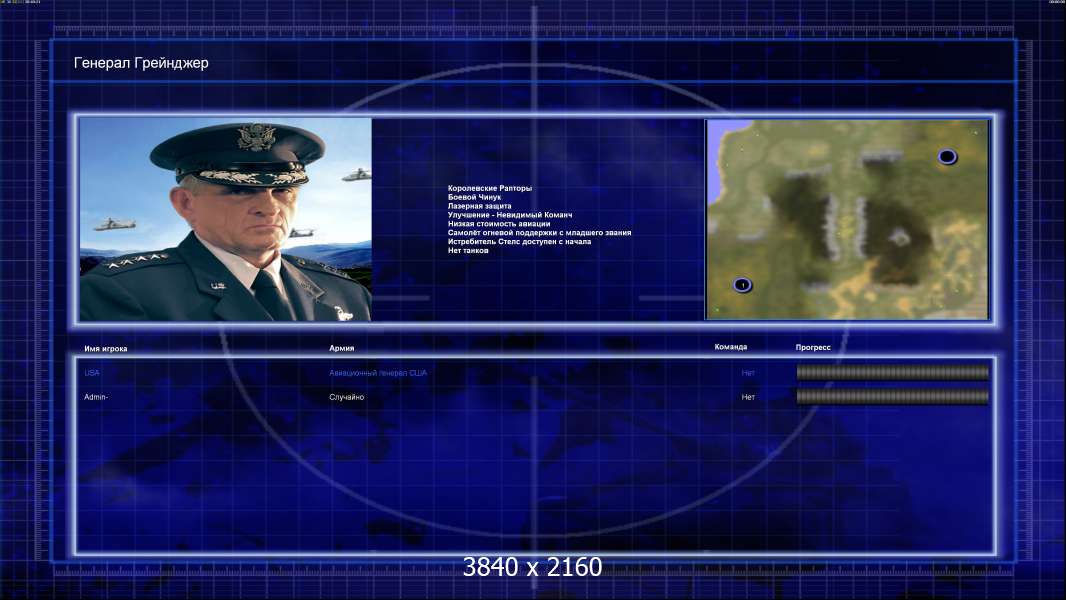Click start position marker 1 on minimap
Screen dimensions: 1066x600
pos(742,285)
